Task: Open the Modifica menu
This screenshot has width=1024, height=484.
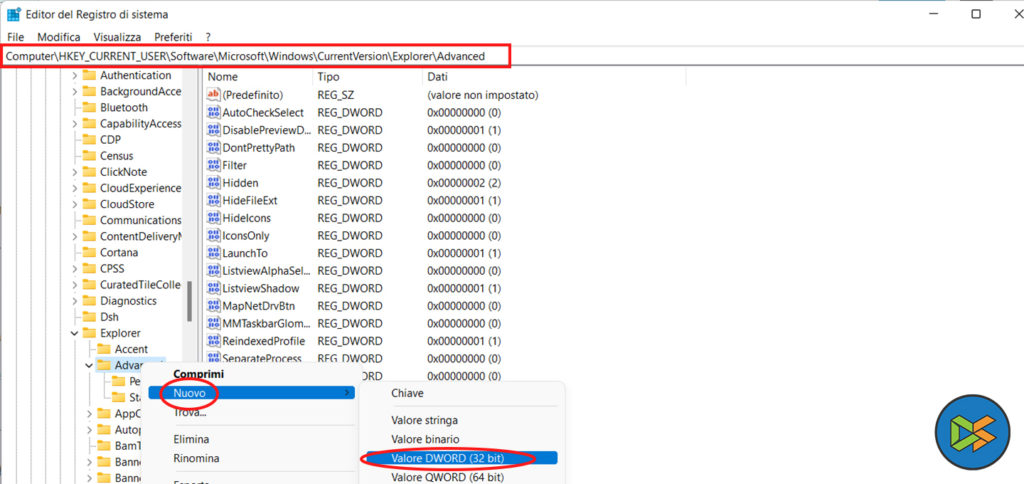Action: (x=58, y=37)
